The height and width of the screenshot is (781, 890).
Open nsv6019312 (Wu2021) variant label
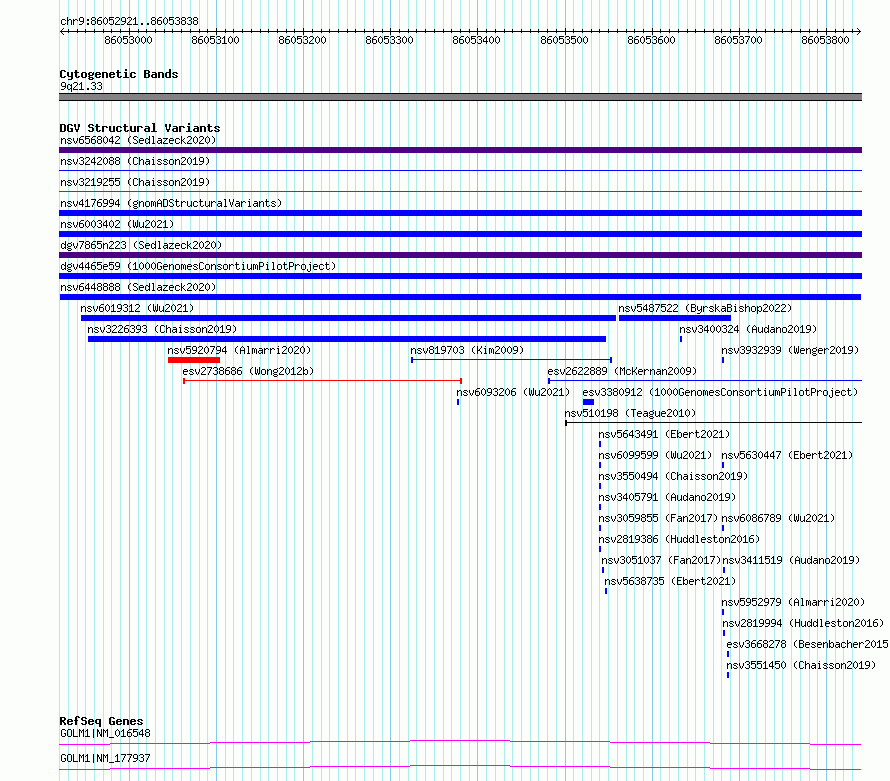[x=137, y=308]
